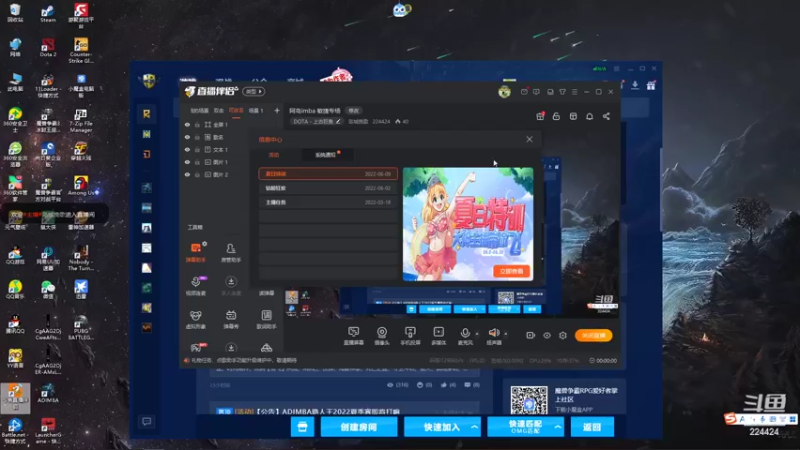The image size is (800, 450).
Task: Open the Among Us desktop shortcut
Action: point(81,186)
